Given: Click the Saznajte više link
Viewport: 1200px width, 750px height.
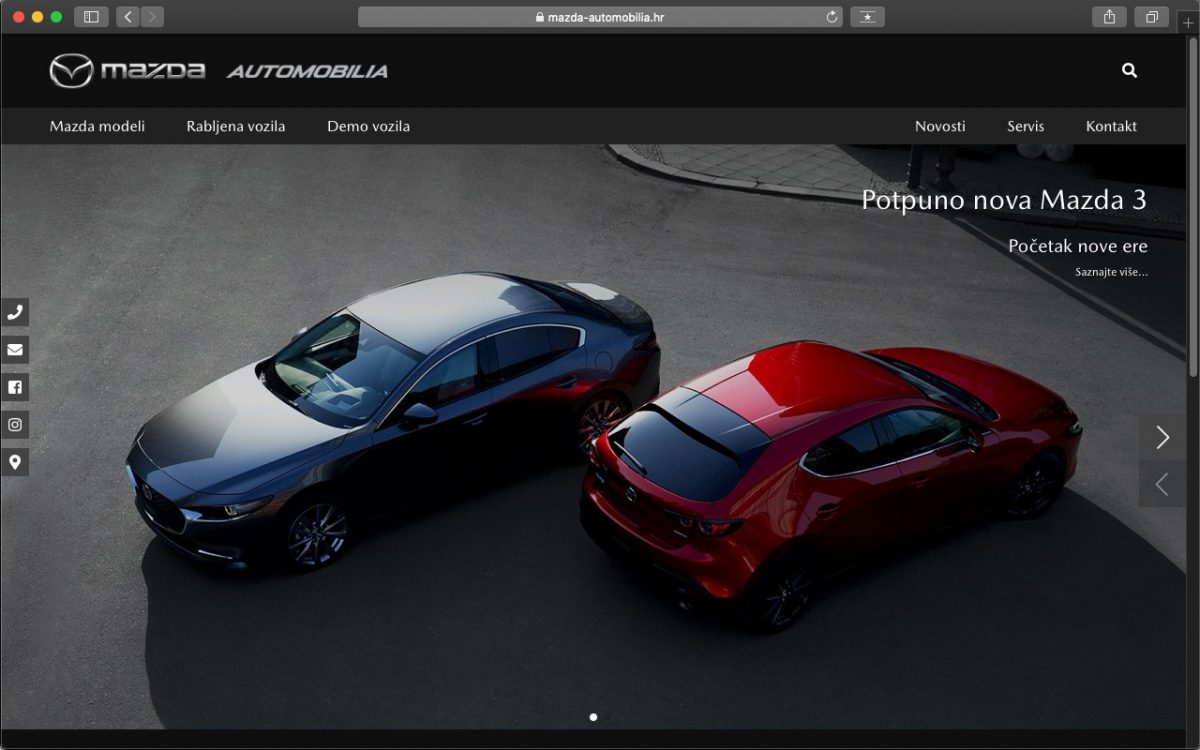Looking at the screenshot, I should pyautogui.click(x=1111, y=272).
